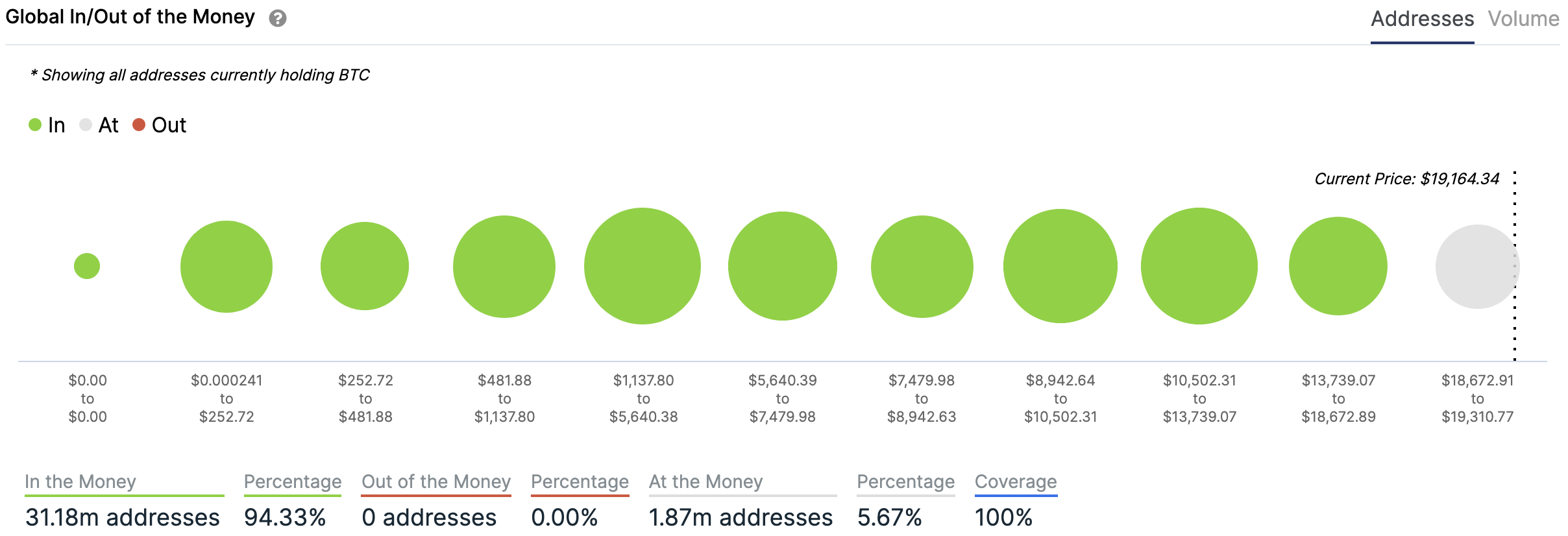Toggle the red Out legend item
This screenshot has height=536, width=1568.
coord(160,125)
